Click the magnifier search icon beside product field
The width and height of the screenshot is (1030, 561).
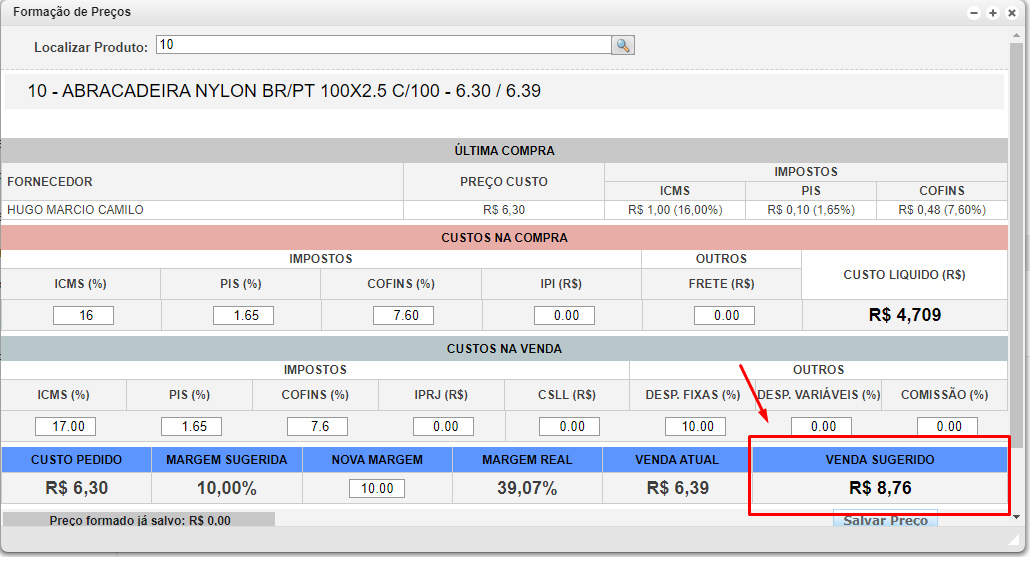(x=623, y=45)
